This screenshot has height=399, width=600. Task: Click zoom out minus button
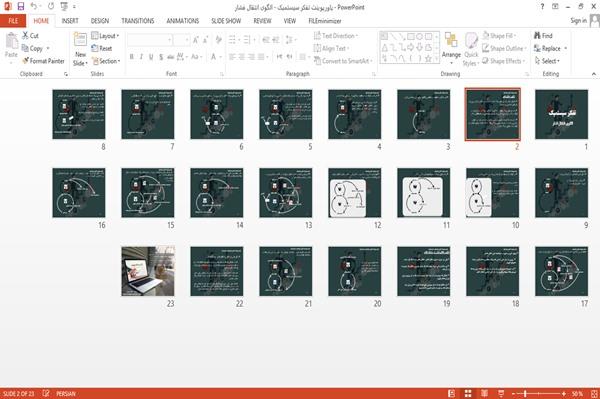coord(514,394)
